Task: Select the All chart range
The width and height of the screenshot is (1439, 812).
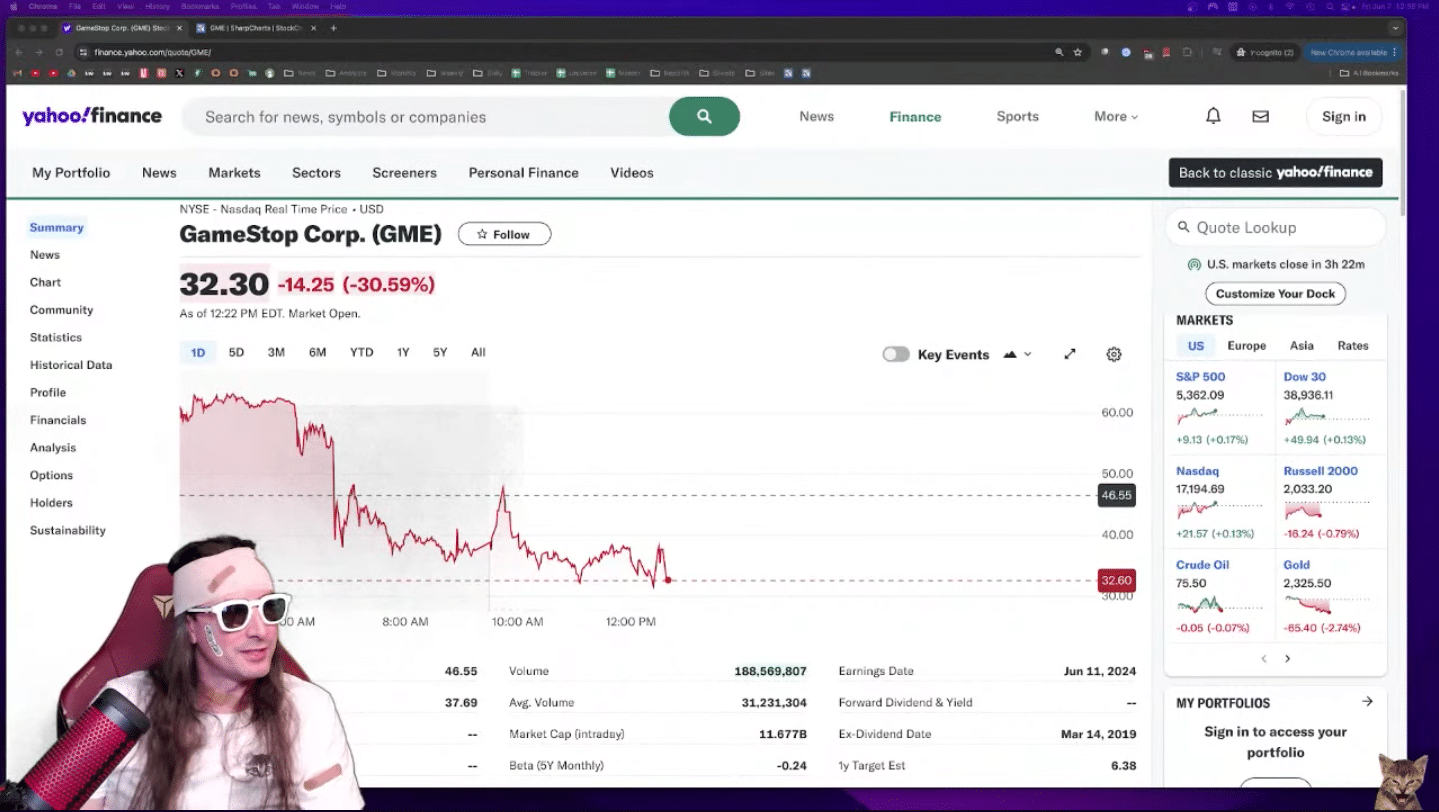Action: pyautogui.click(x=478, y=352)
